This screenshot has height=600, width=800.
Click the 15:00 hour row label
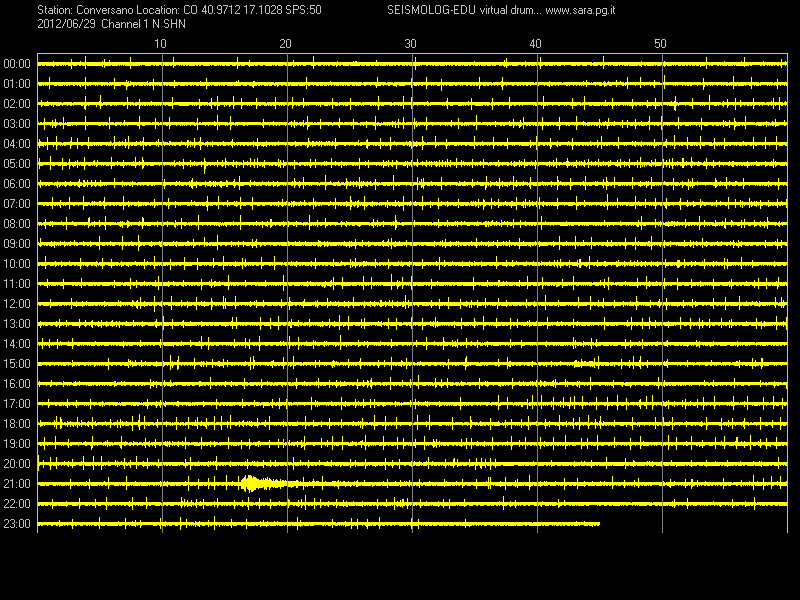coord(17,364)
